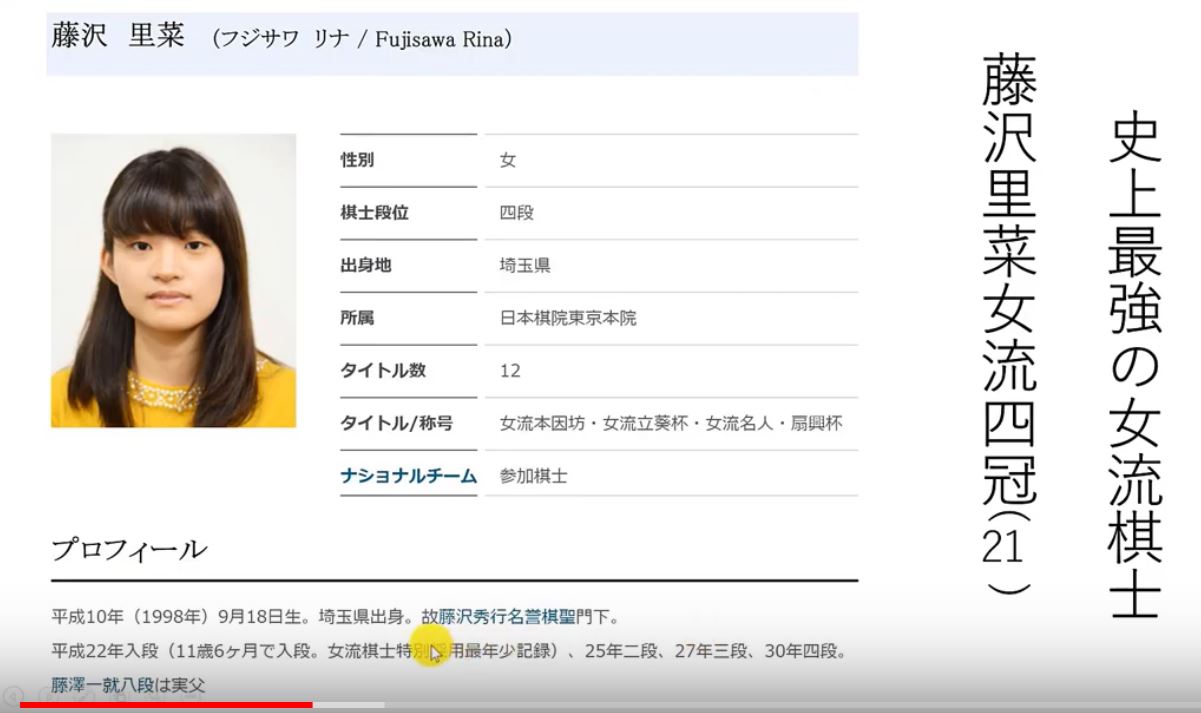
Task: Select the タイトル数 row label
Action: (383, 370)
